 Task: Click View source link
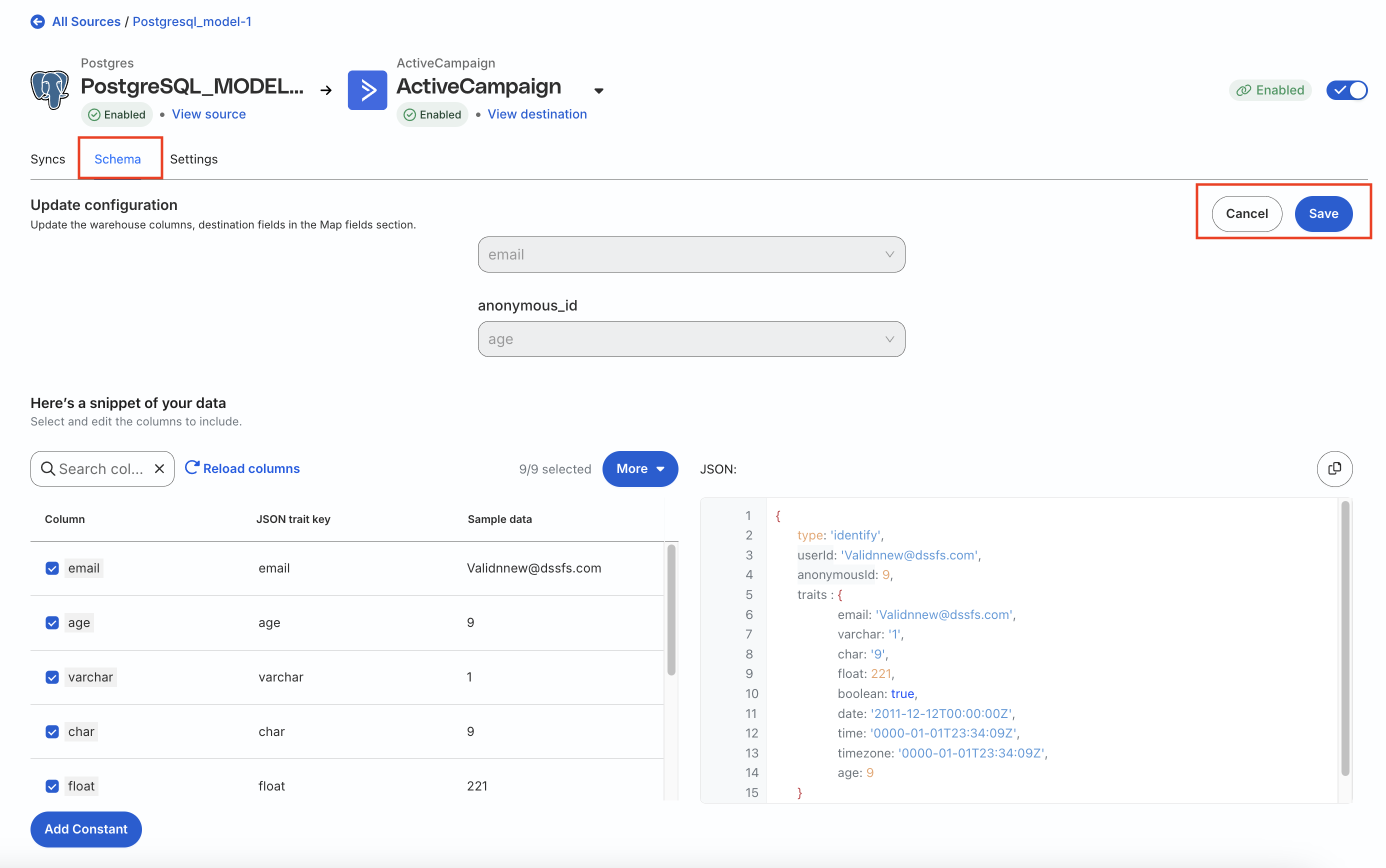[x=209, y=114]
